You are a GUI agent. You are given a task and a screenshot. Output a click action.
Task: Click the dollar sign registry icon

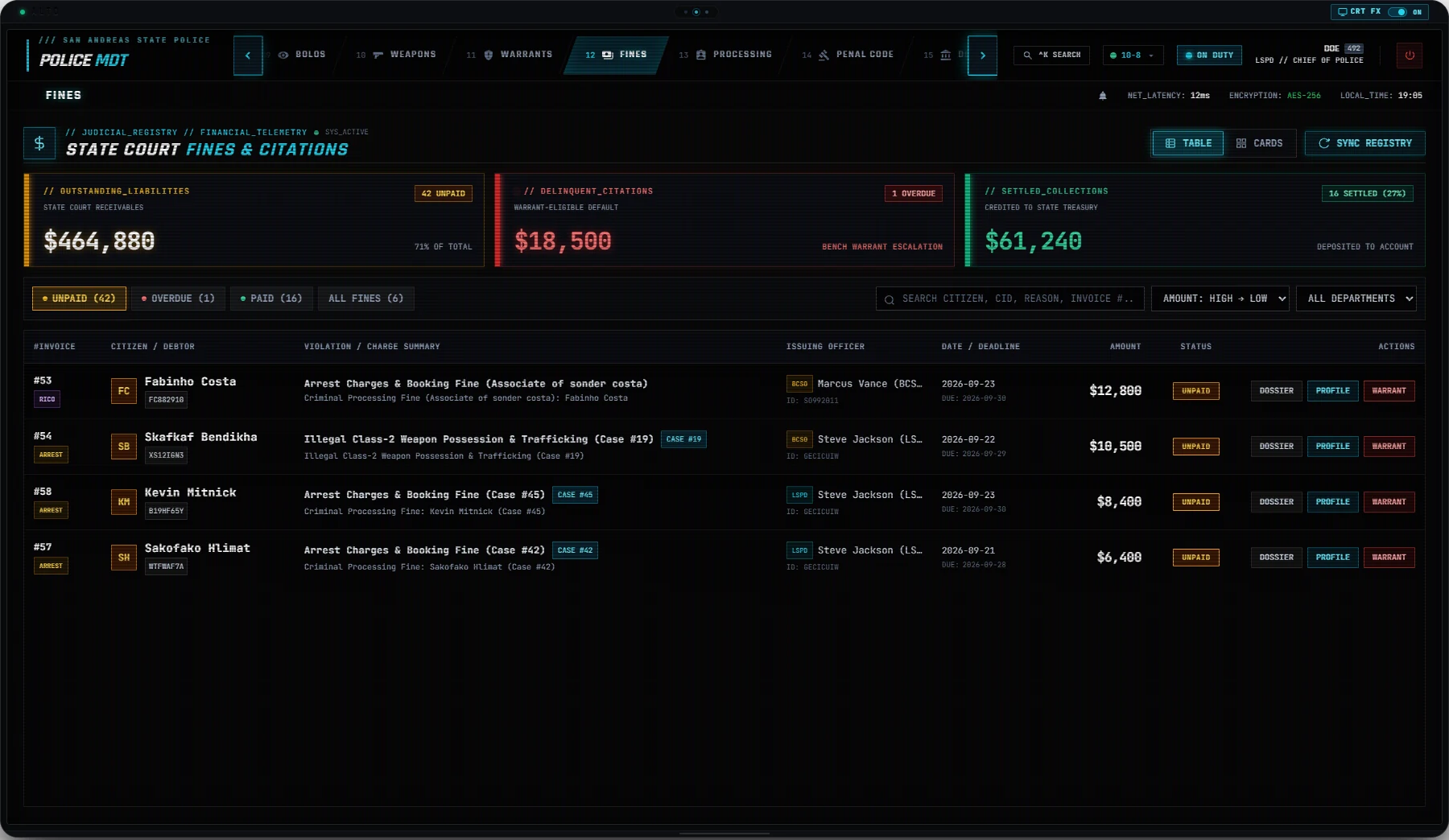(39, 143)
